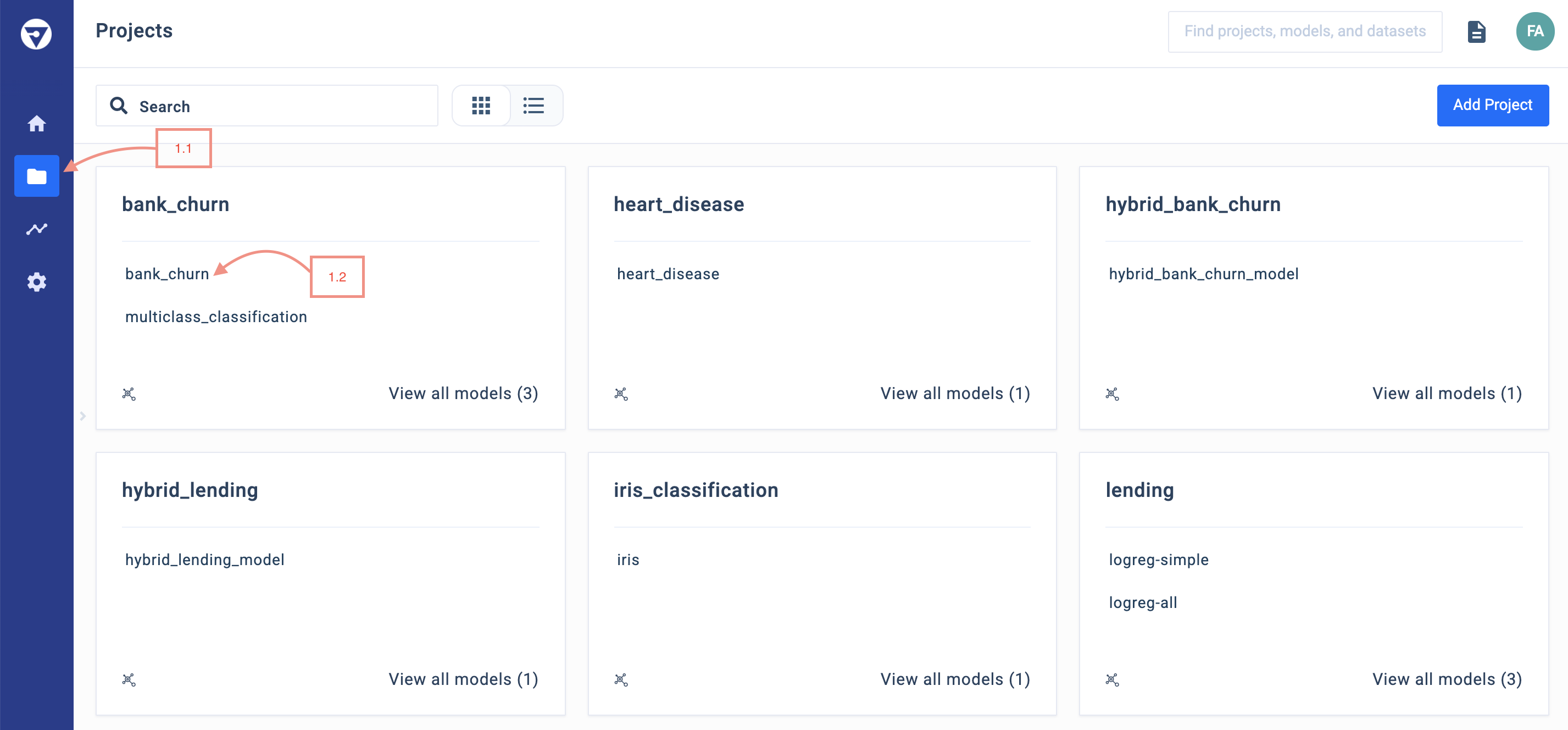The height and width of the screenshot is (730, 1568).
Task: Switch to list view
Action: click(x=534, y=106)
